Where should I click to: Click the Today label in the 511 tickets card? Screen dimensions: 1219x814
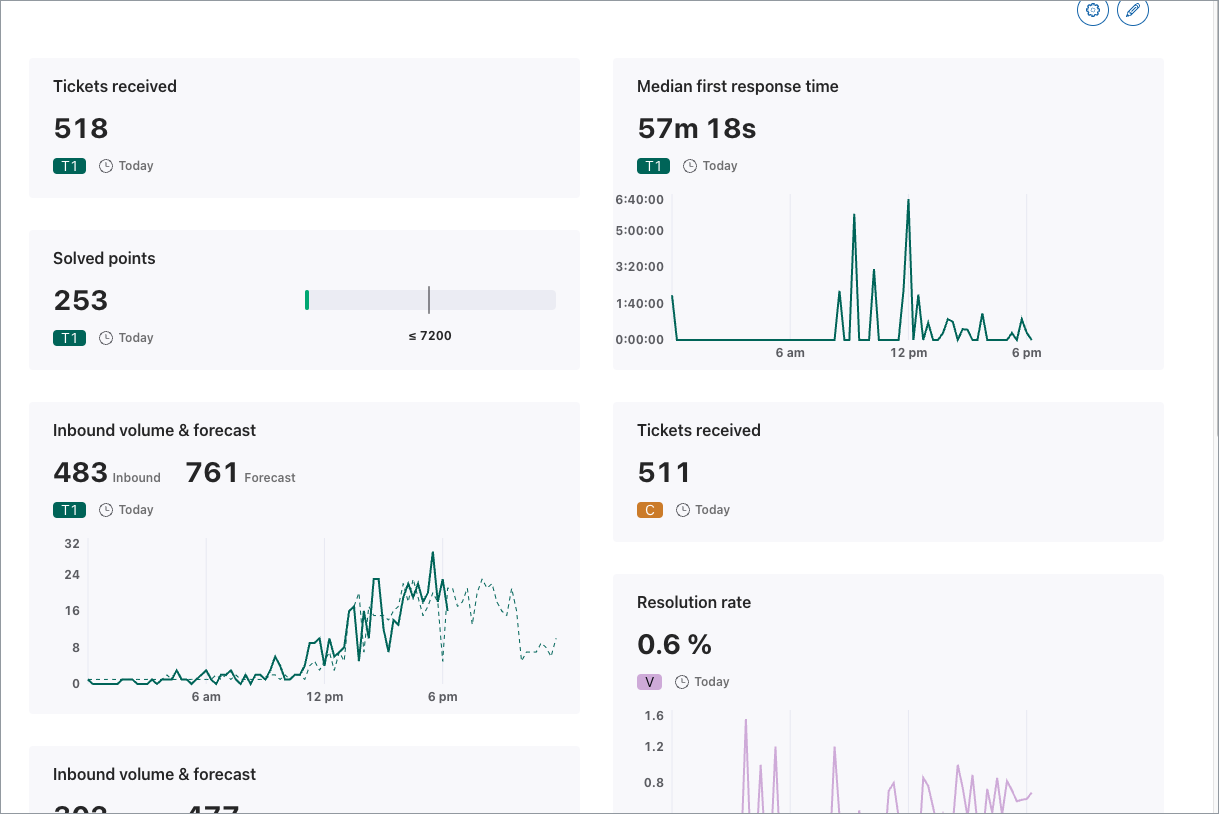[x=712, y=510]
